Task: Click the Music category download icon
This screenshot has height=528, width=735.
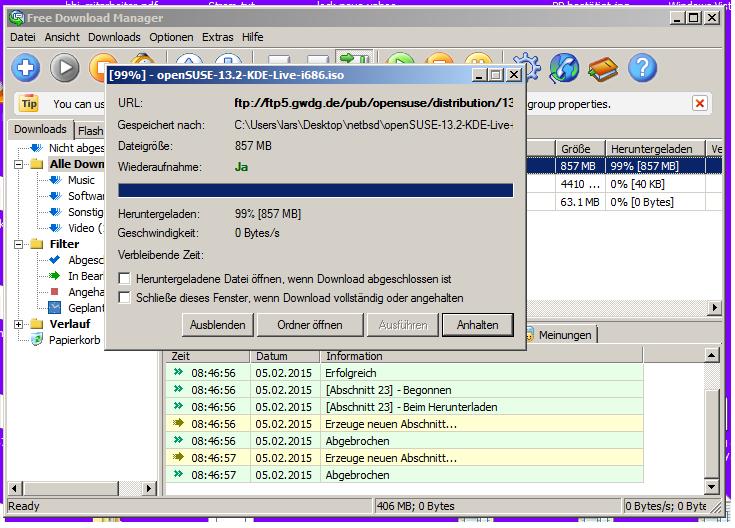Action: 55,180
